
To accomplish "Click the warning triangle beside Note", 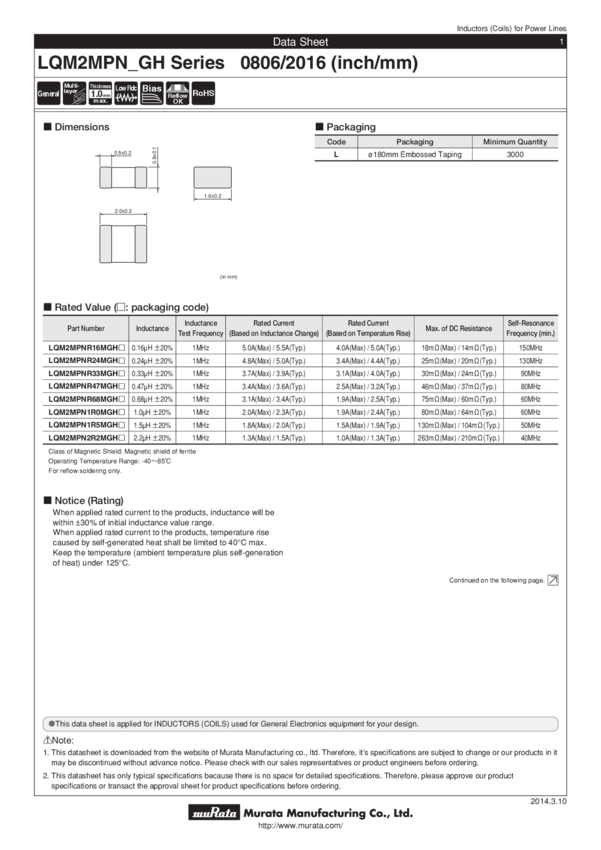I will tap(47, 740).
